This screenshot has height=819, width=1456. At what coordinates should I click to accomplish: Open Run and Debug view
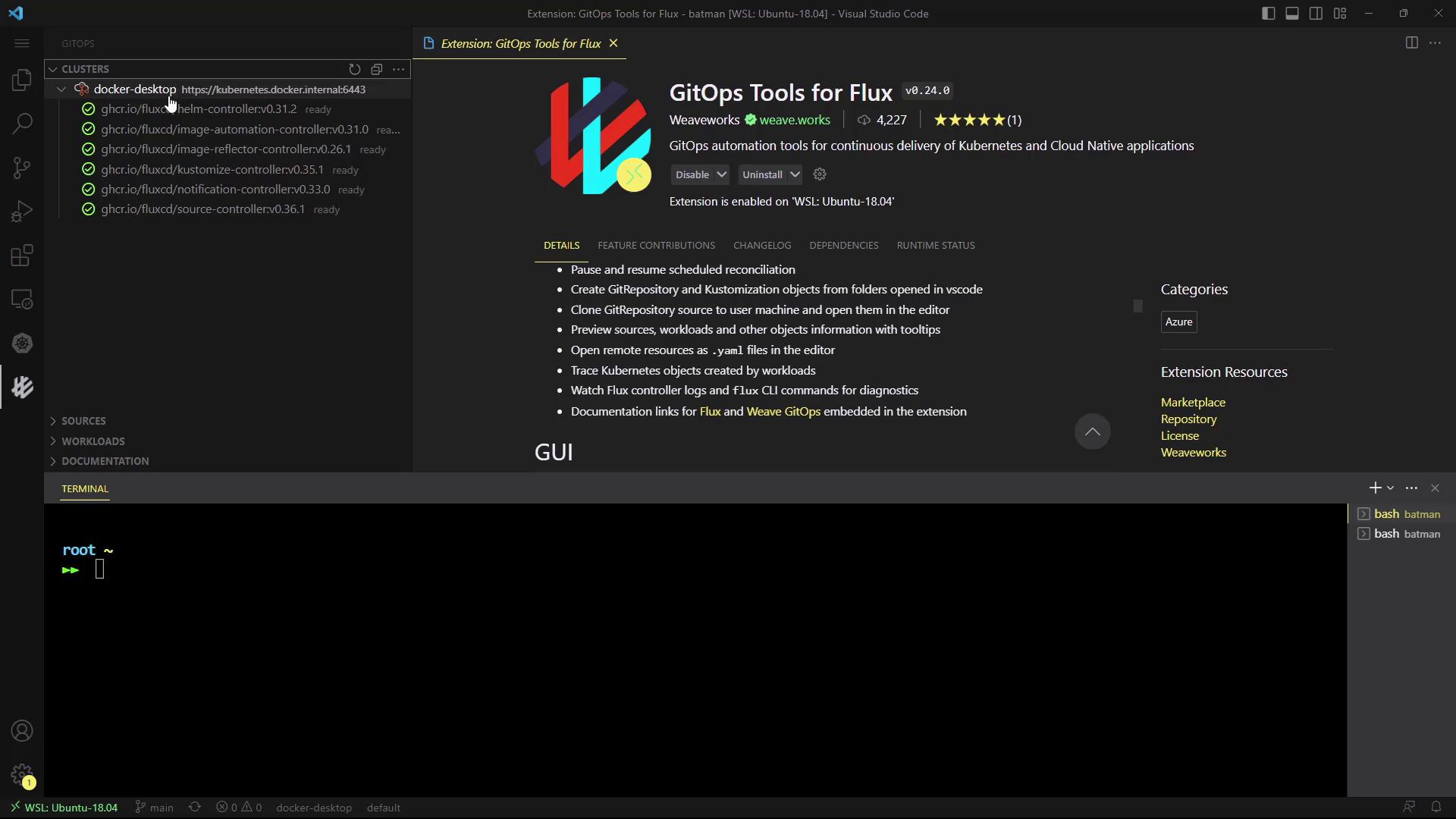pyautogui.click(x=22, y=212)
